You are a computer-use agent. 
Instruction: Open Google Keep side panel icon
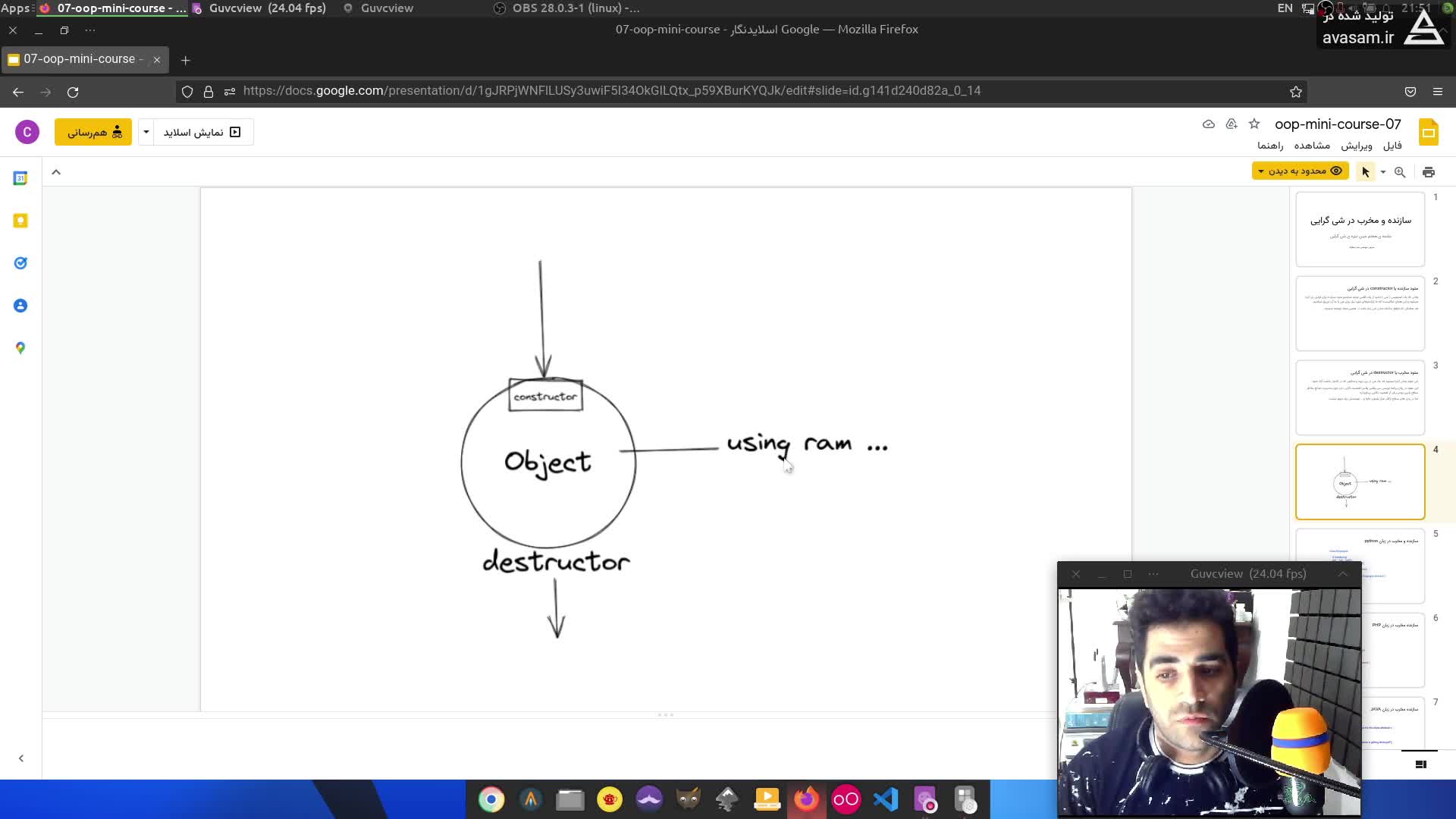click(20, 221)
